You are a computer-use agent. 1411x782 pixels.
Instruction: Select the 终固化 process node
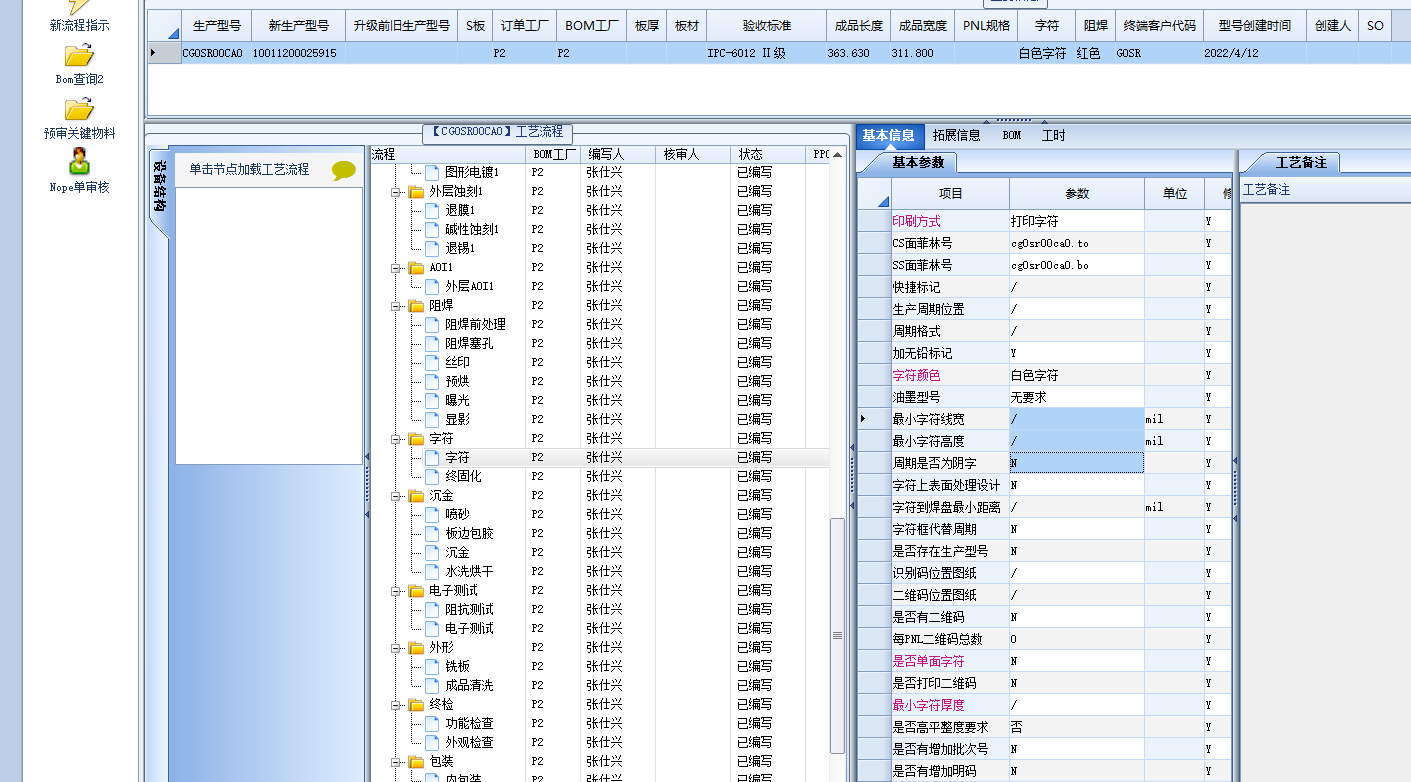[463, 476]
